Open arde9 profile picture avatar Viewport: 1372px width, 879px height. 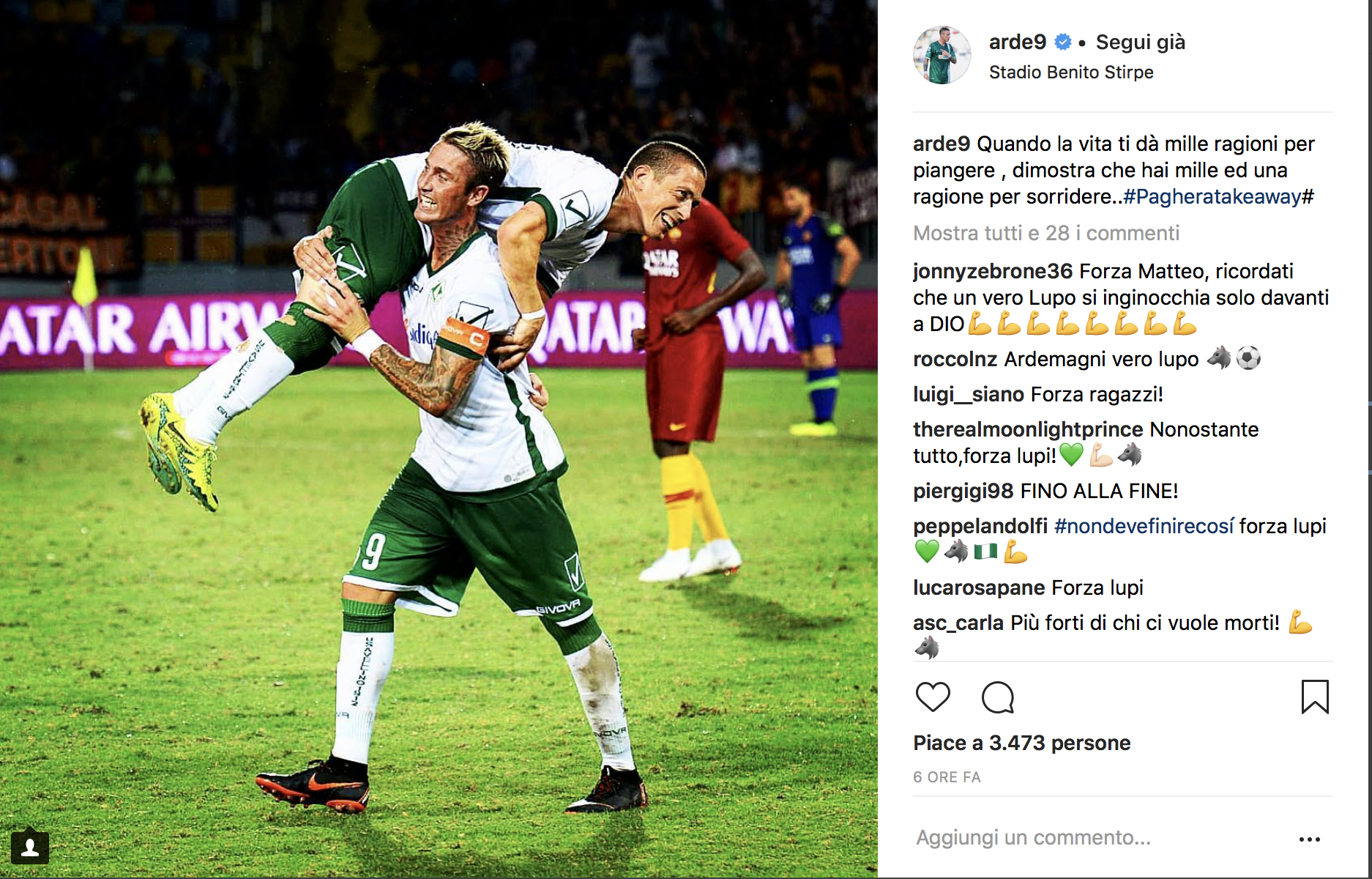[x=942, y=56]
